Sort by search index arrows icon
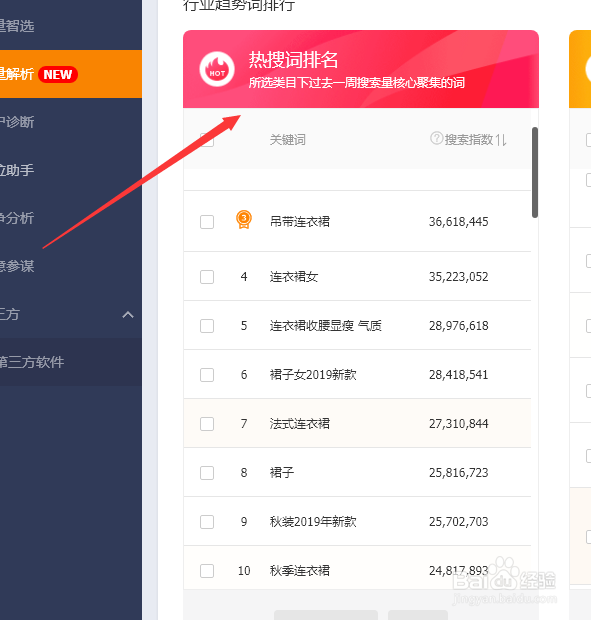The image size is (591, 620). (501, 140)
